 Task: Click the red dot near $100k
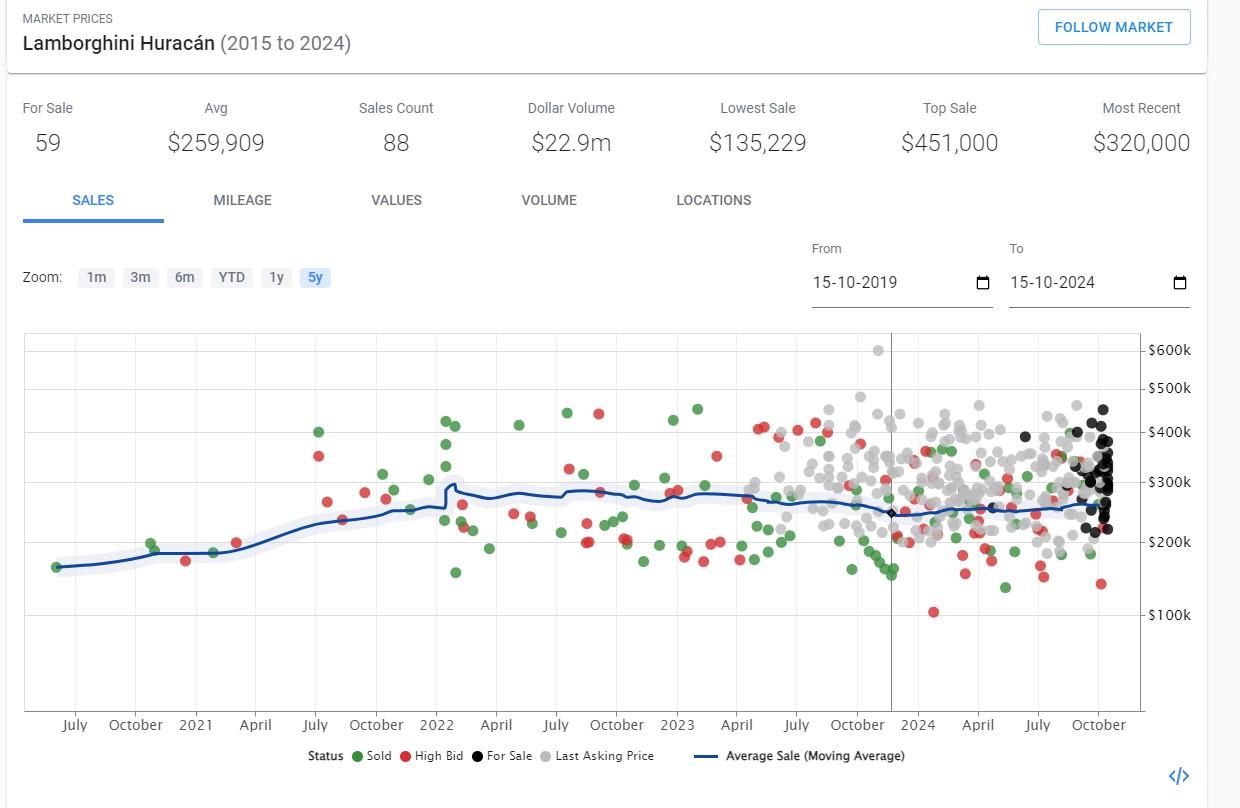click(x=933, y=612)
